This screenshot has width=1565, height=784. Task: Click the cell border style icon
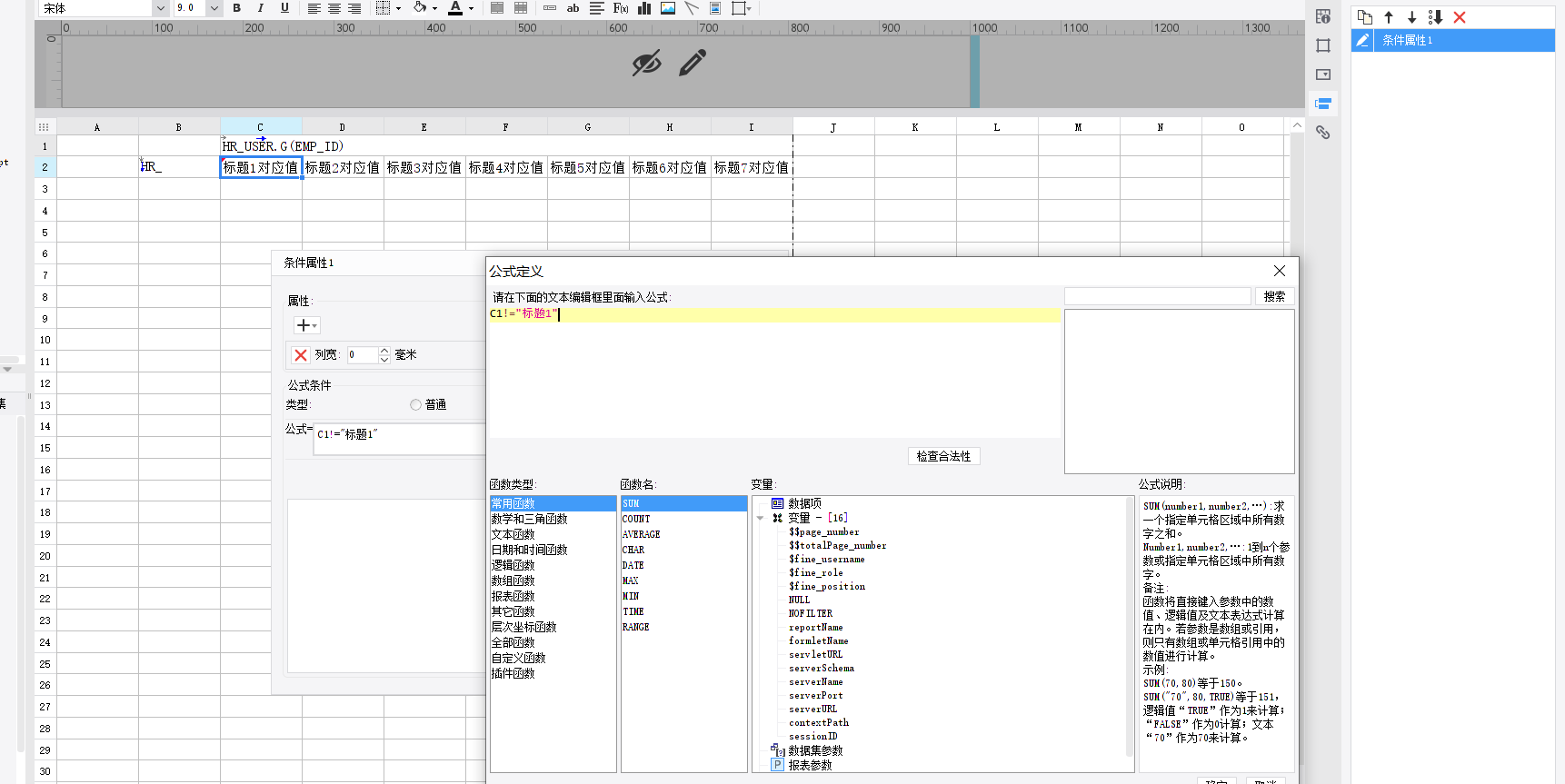(x=383, y=8)
